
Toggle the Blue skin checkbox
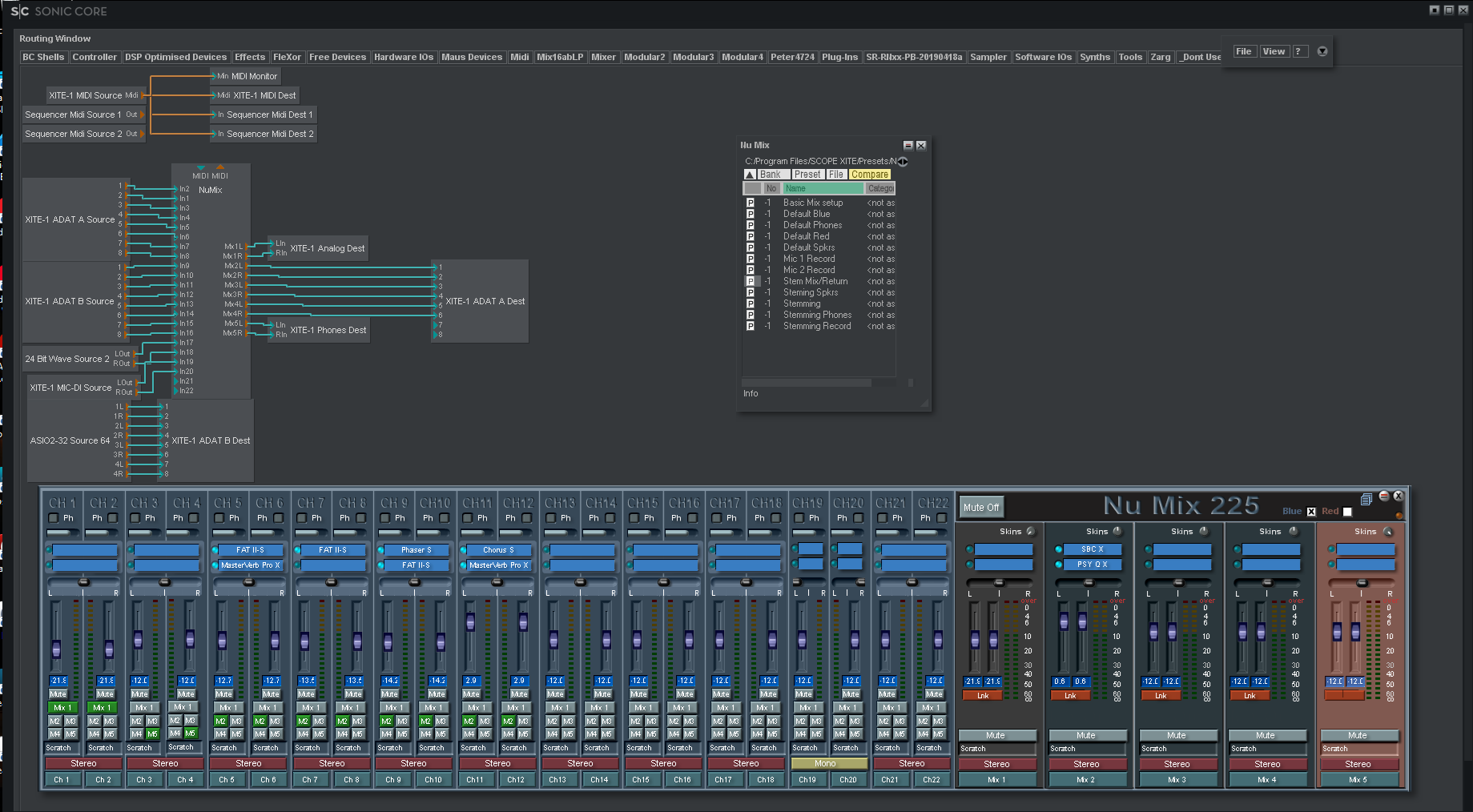tap(1311, 512)
